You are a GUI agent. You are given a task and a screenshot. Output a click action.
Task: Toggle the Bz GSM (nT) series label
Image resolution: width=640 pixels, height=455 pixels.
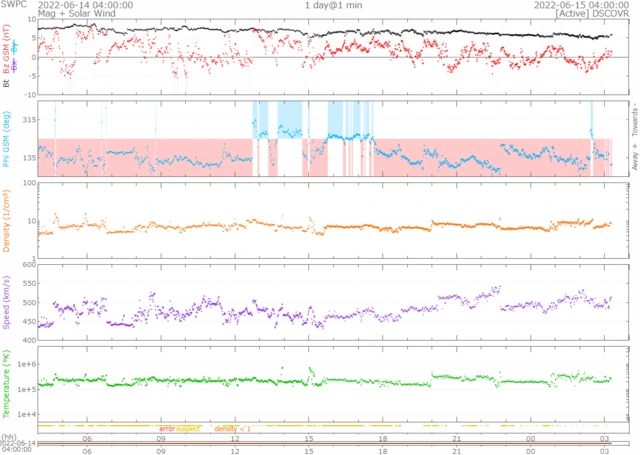pyautogui.click(x=6, y=49)
